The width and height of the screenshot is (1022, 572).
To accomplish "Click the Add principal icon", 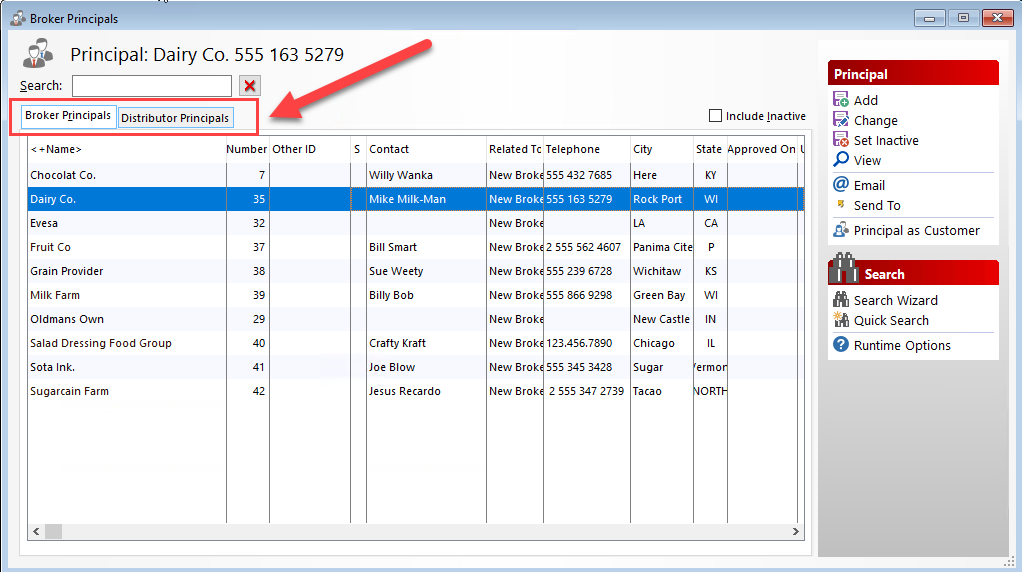I will 841,100.
